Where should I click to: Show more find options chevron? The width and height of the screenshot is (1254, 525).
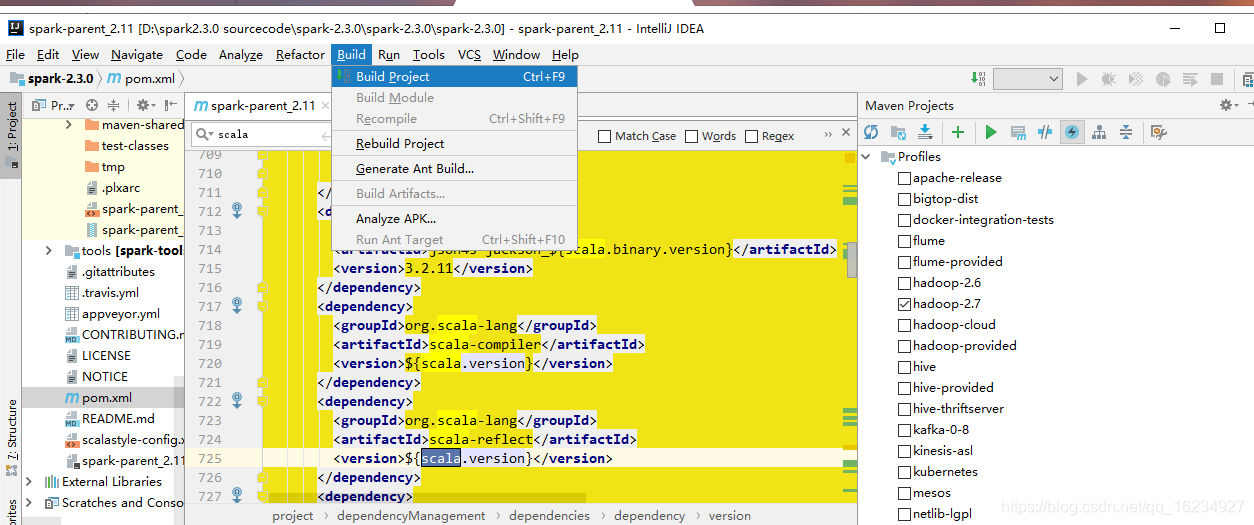pos(828,135)
